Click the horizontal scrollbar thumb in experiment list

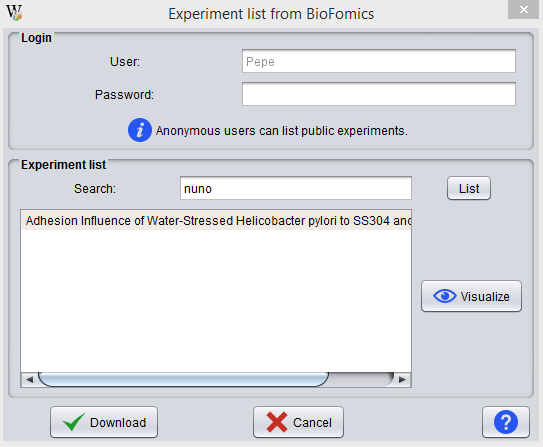[183, 379]
